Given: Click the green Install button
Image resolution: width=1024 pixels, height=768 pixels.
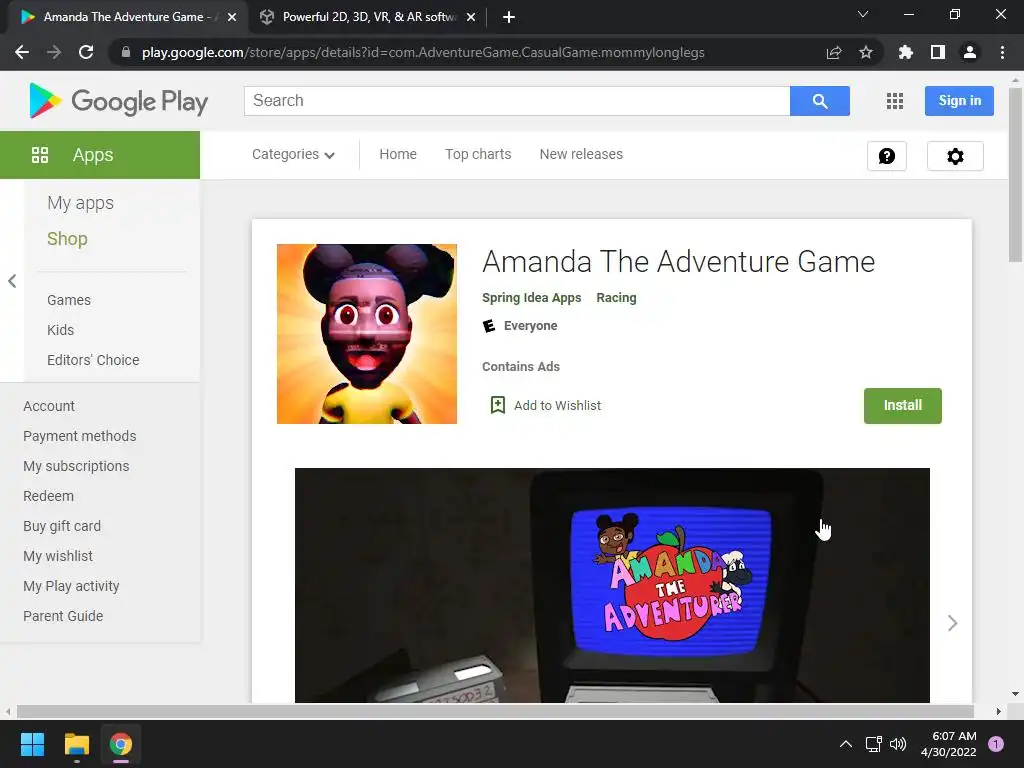Looking at the screenshot, I should 903,406.
